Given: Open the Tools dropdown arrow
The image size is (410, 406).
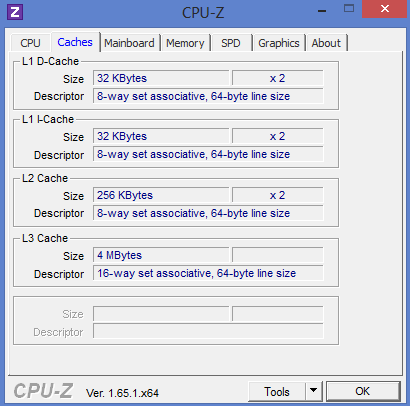Looking at the screenshot, I should [x=313, y=391].
